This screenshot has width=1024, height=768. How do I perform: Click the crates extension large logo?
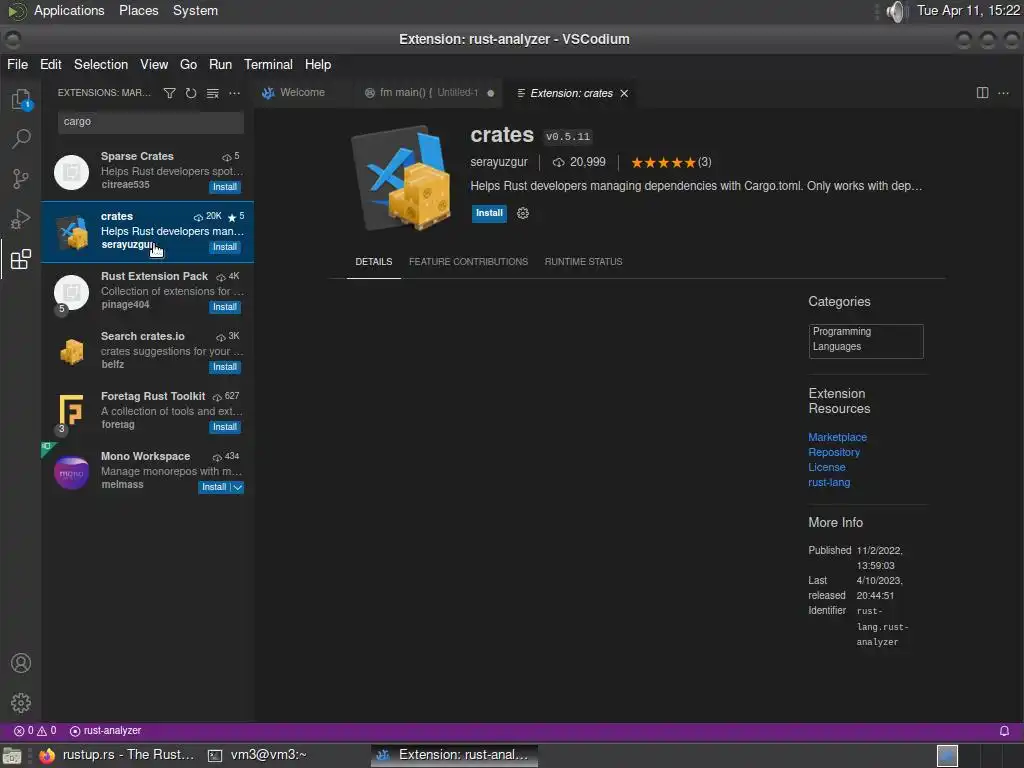402,178
